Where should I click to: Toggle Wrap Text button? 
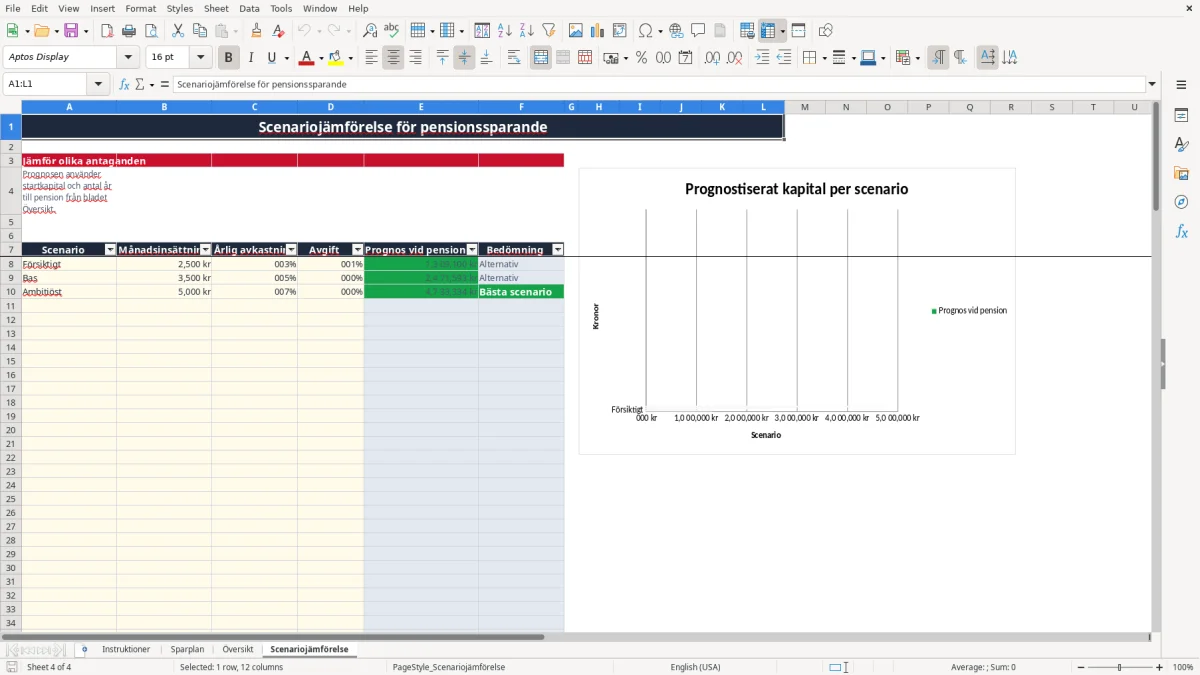click(514, 58)
